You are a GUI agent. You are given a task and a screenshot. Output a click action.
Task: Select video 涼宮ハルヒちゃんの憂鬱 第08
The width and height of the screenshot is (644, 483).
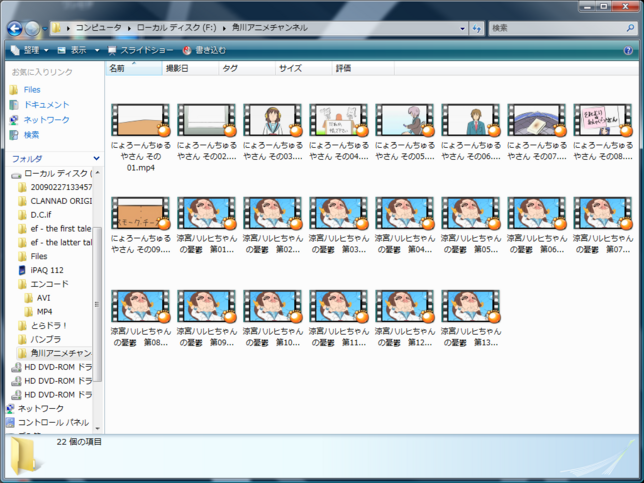point(140,318)
